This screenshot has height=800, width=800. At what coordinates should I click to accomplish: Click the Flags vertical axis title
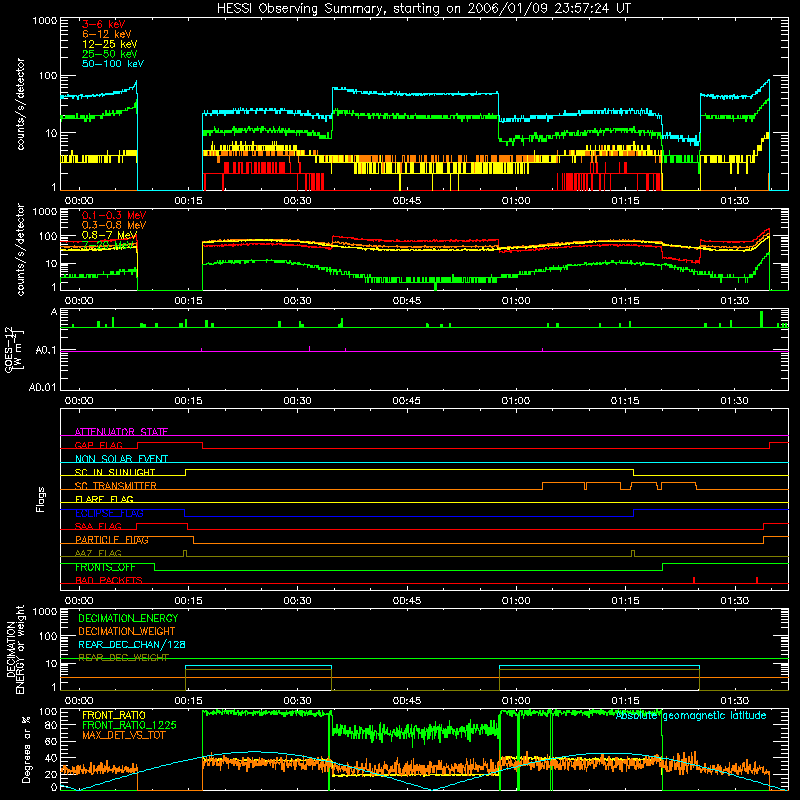point(41,499)
